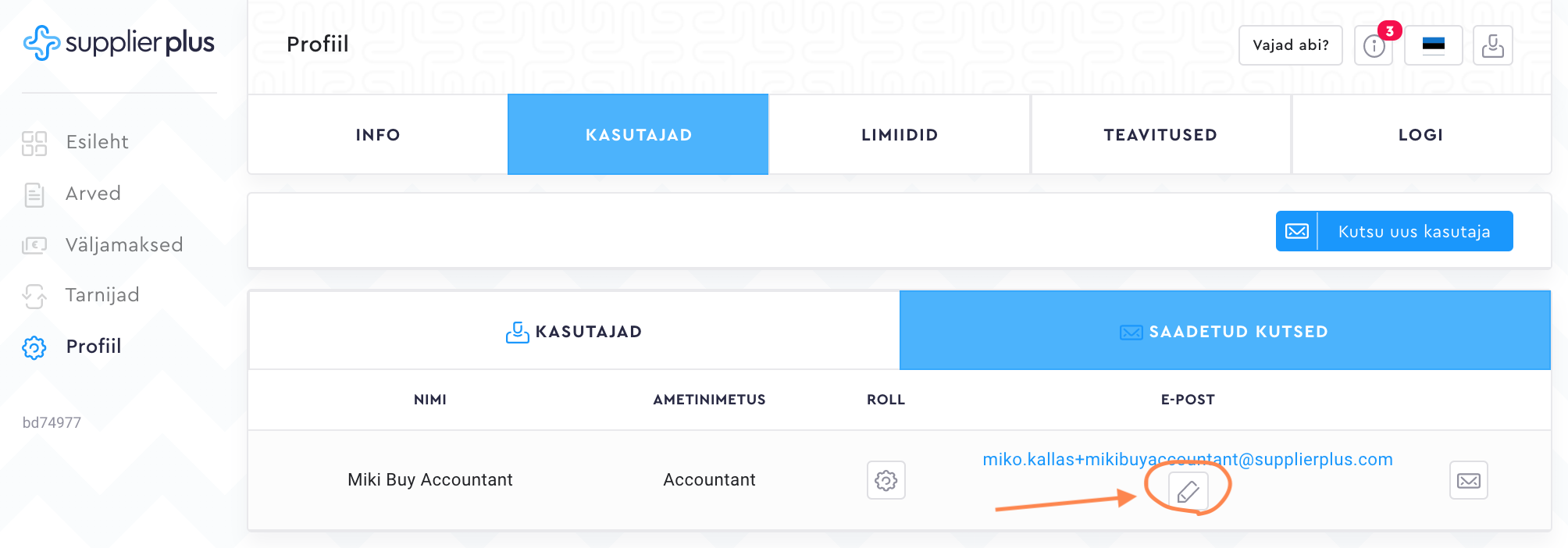Viewport: 1568px width, 548px height.
Task: Navigate to Tarnijad in the sidebar
Action: 102,295
